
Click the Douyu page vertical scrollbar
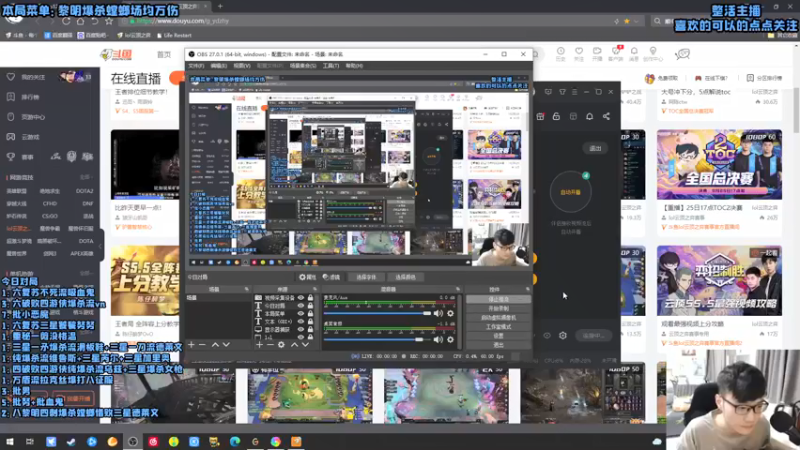click(x=796, y=110)
